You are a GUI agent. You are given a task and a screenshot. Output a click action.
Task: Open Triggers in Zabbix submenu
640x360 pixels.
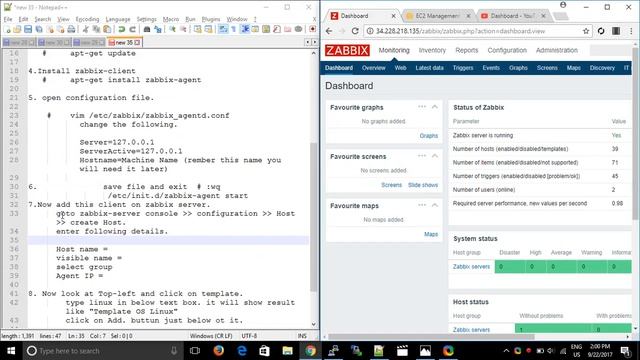pyautogui.click(x=463, y=68)
